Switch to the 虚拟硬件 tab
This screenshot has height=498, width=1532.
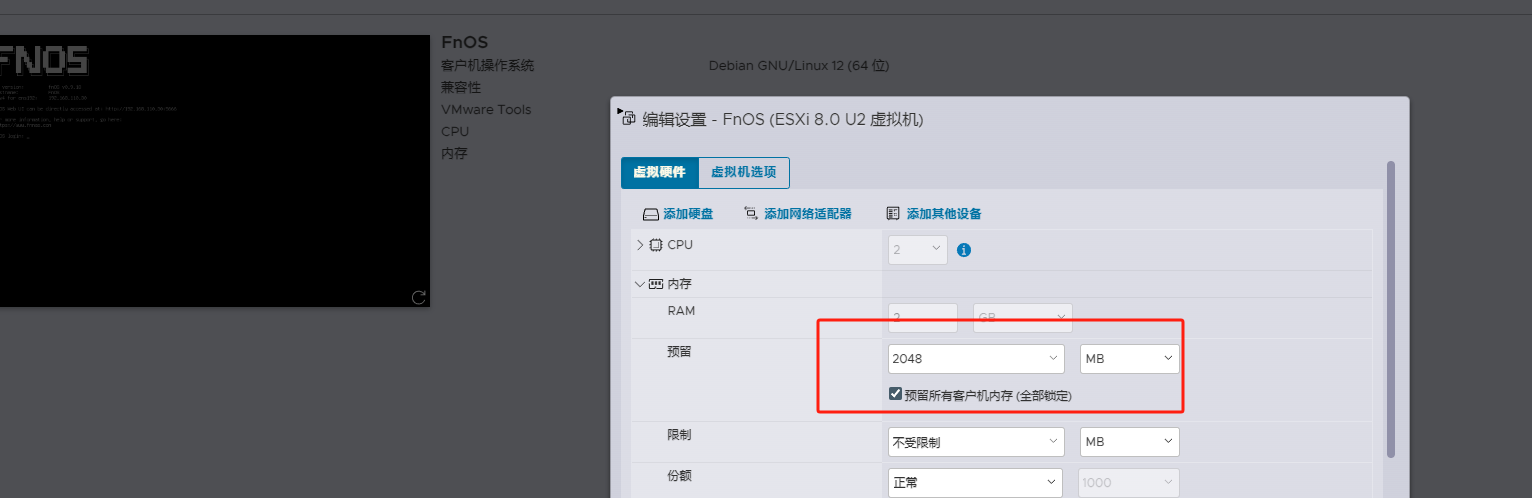[660, 172]
